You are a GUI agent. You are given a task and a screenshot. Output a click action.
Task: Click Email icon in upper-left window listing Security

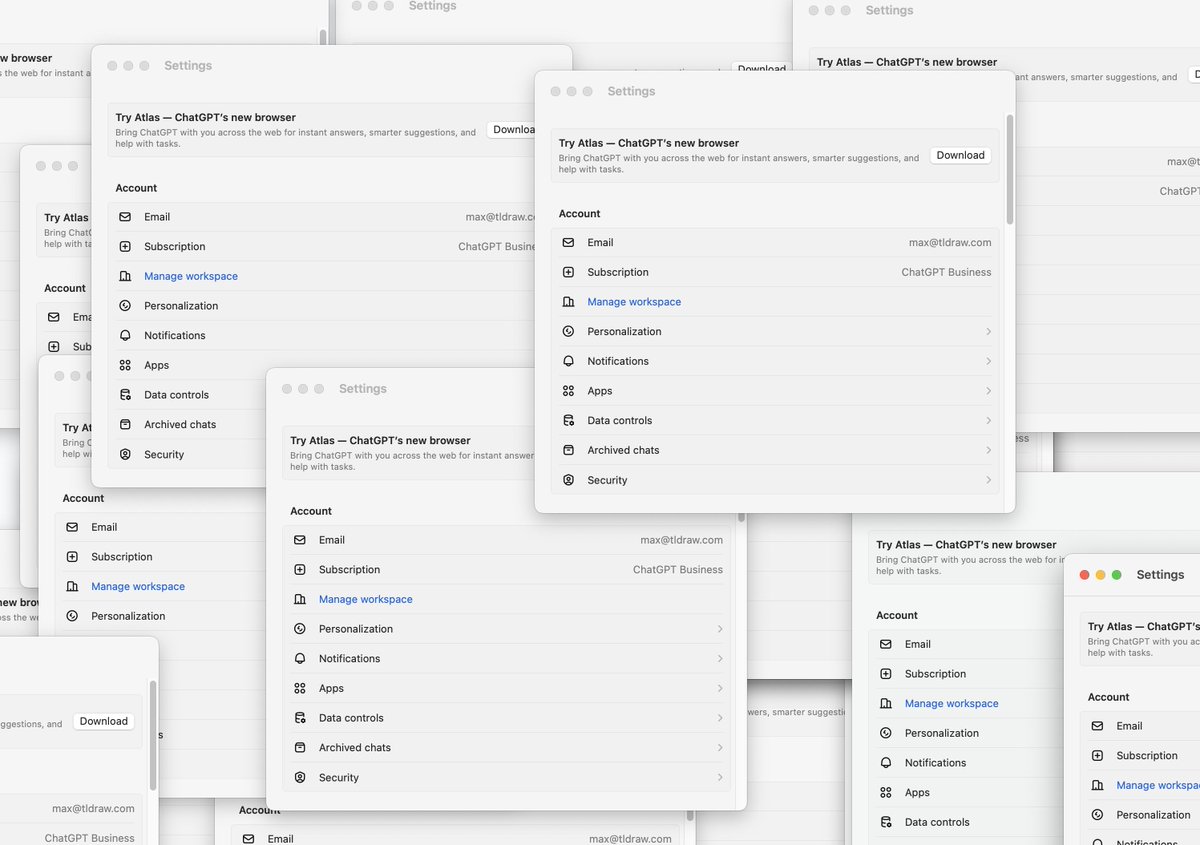coord(125,217)
